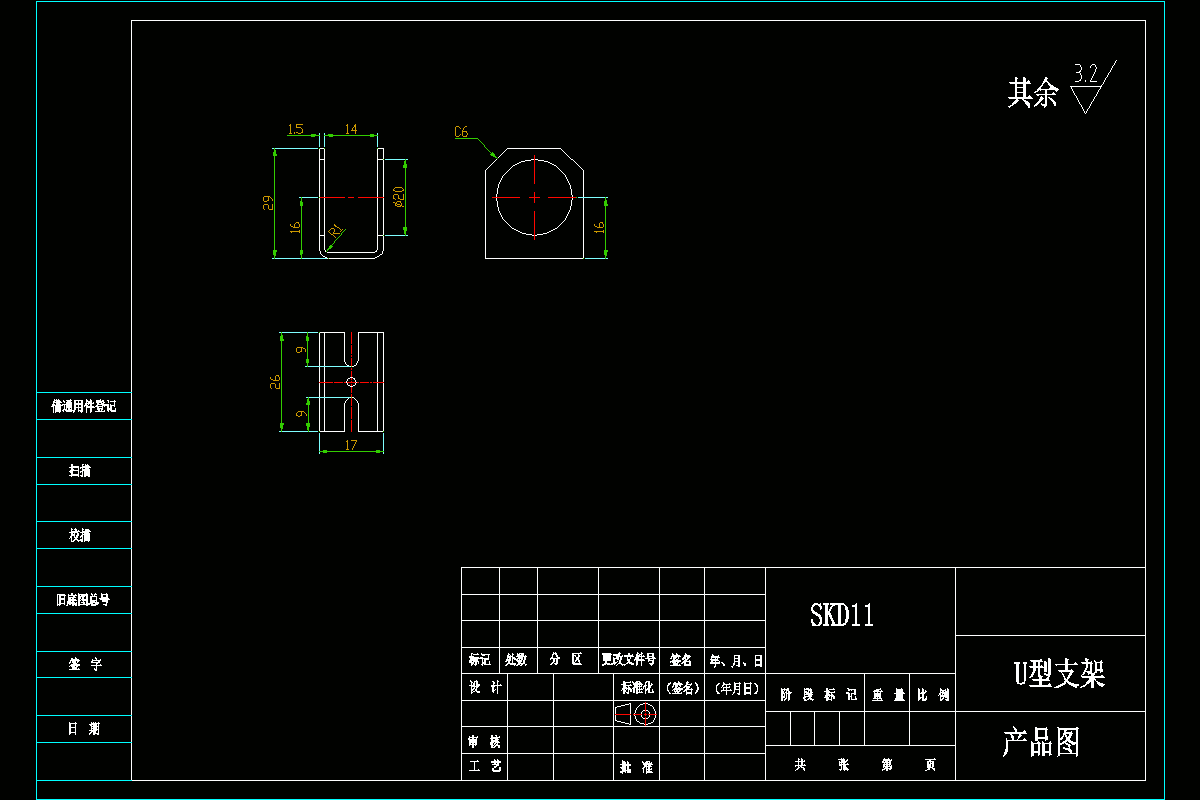The image size is (1200, 800).
Task: Select the 其余 text near the roughness symbol
Action: point(1033,93)
